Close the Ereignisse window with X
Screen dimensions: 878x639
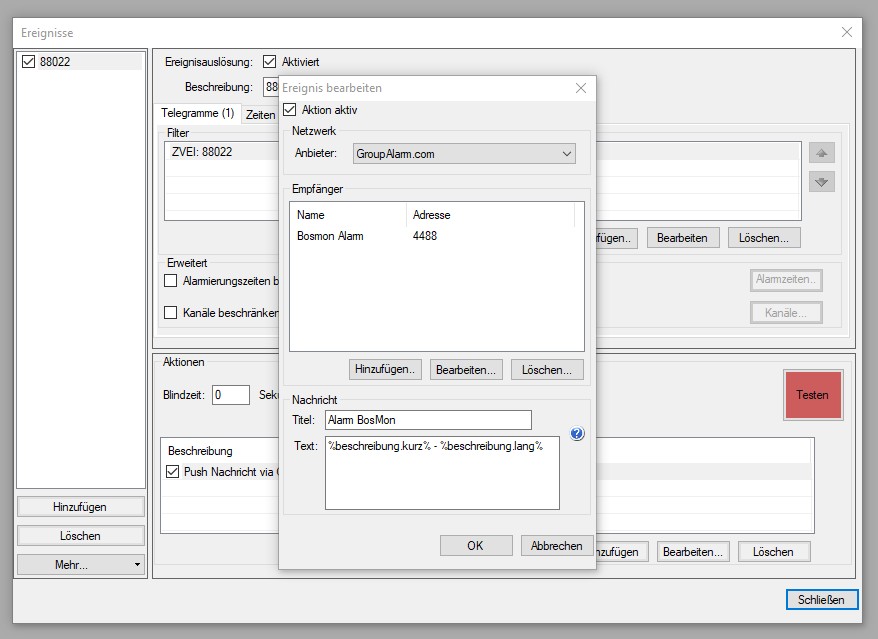coord(847,32)
